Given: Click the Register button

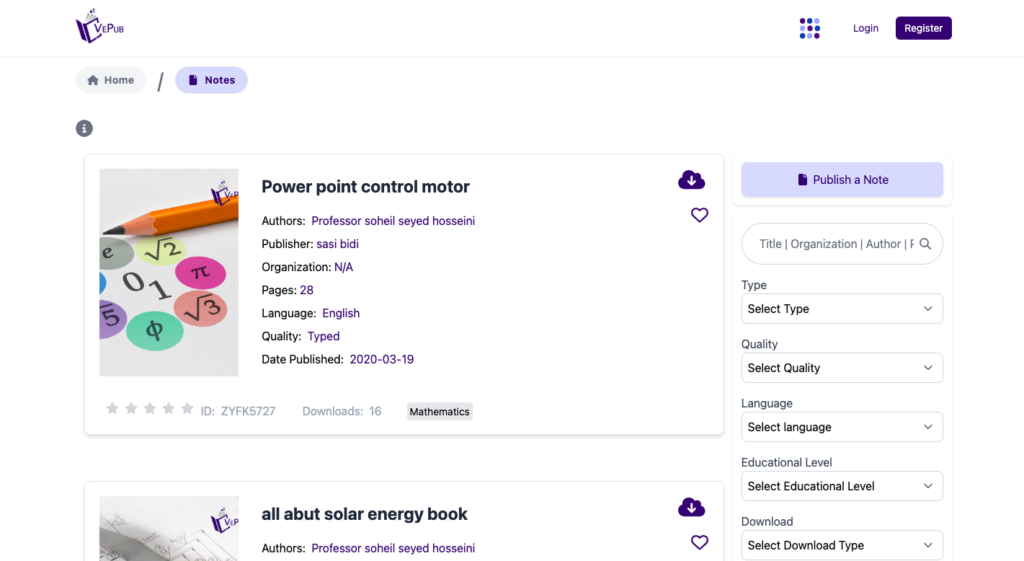Looking at the screenshot, I should [x=923, y=28].
